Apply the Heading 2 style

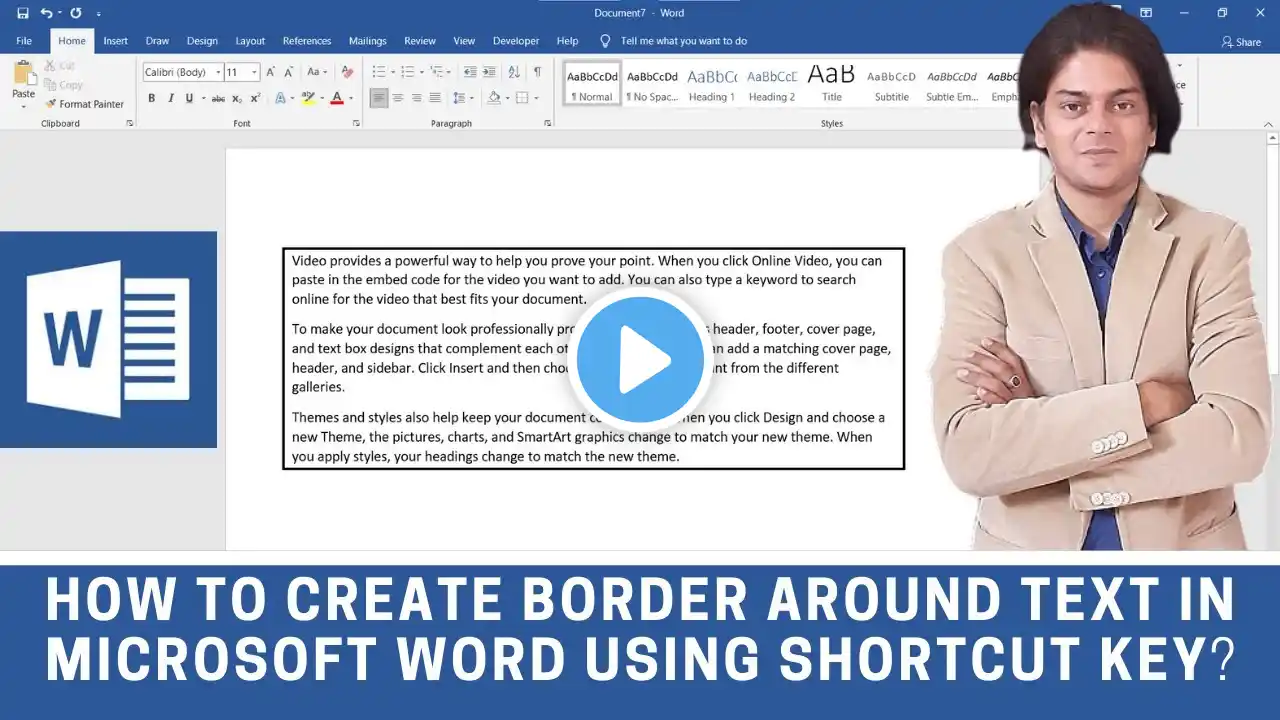point(772,83)
